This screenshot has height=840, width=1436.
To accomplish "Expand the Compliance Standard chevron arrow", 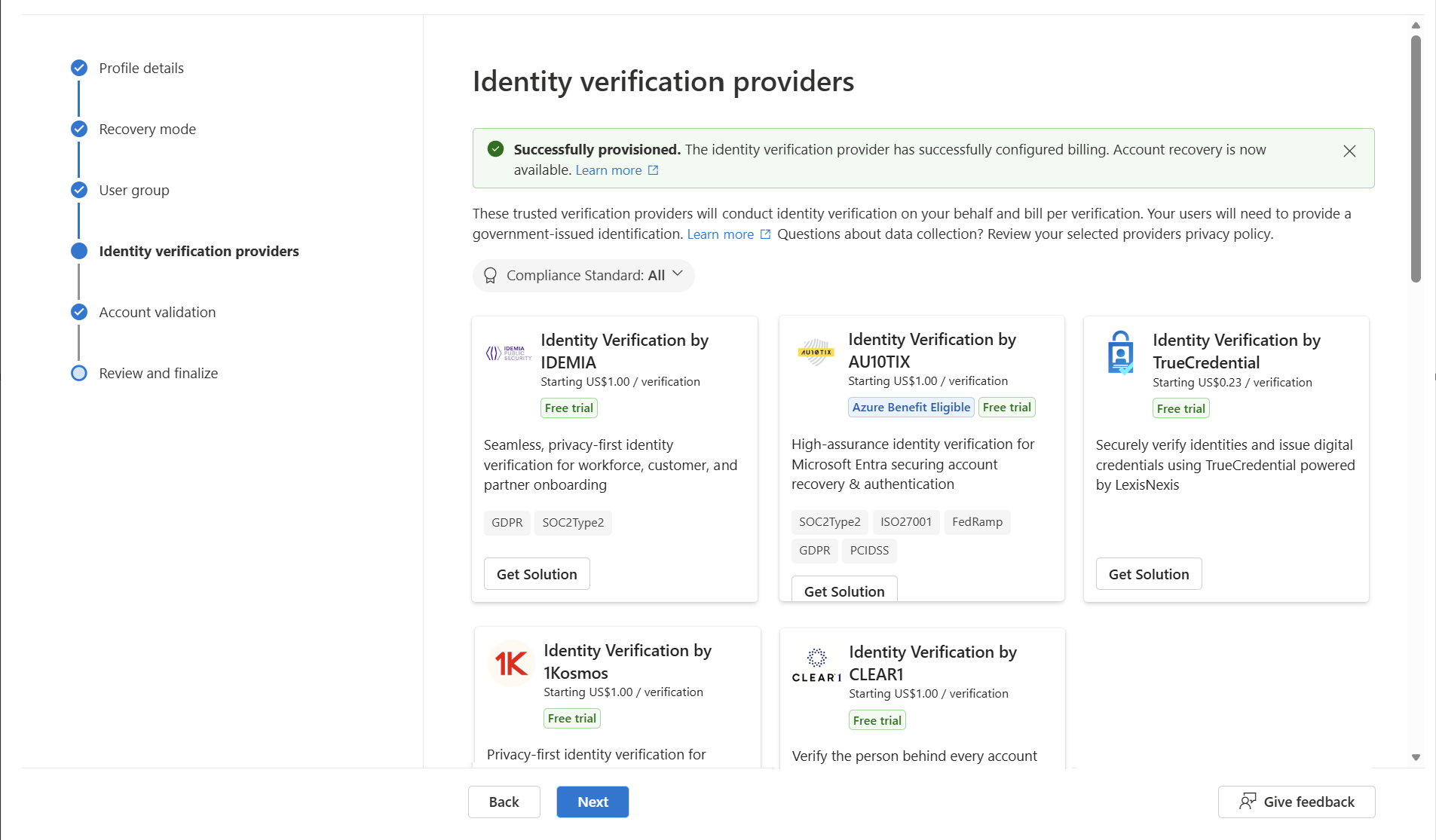I will pyautogui.click(x=678, y=274).
